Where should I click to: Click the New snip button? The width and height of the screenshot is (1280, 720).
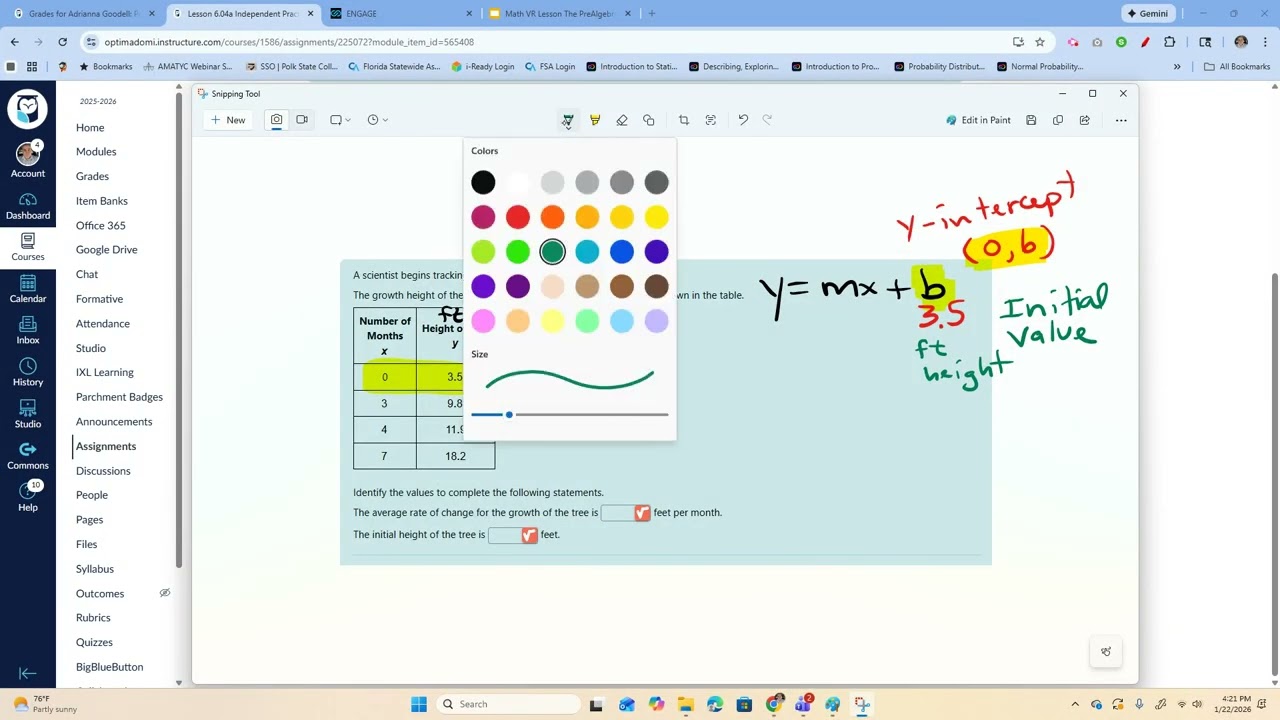click(228, 120)
